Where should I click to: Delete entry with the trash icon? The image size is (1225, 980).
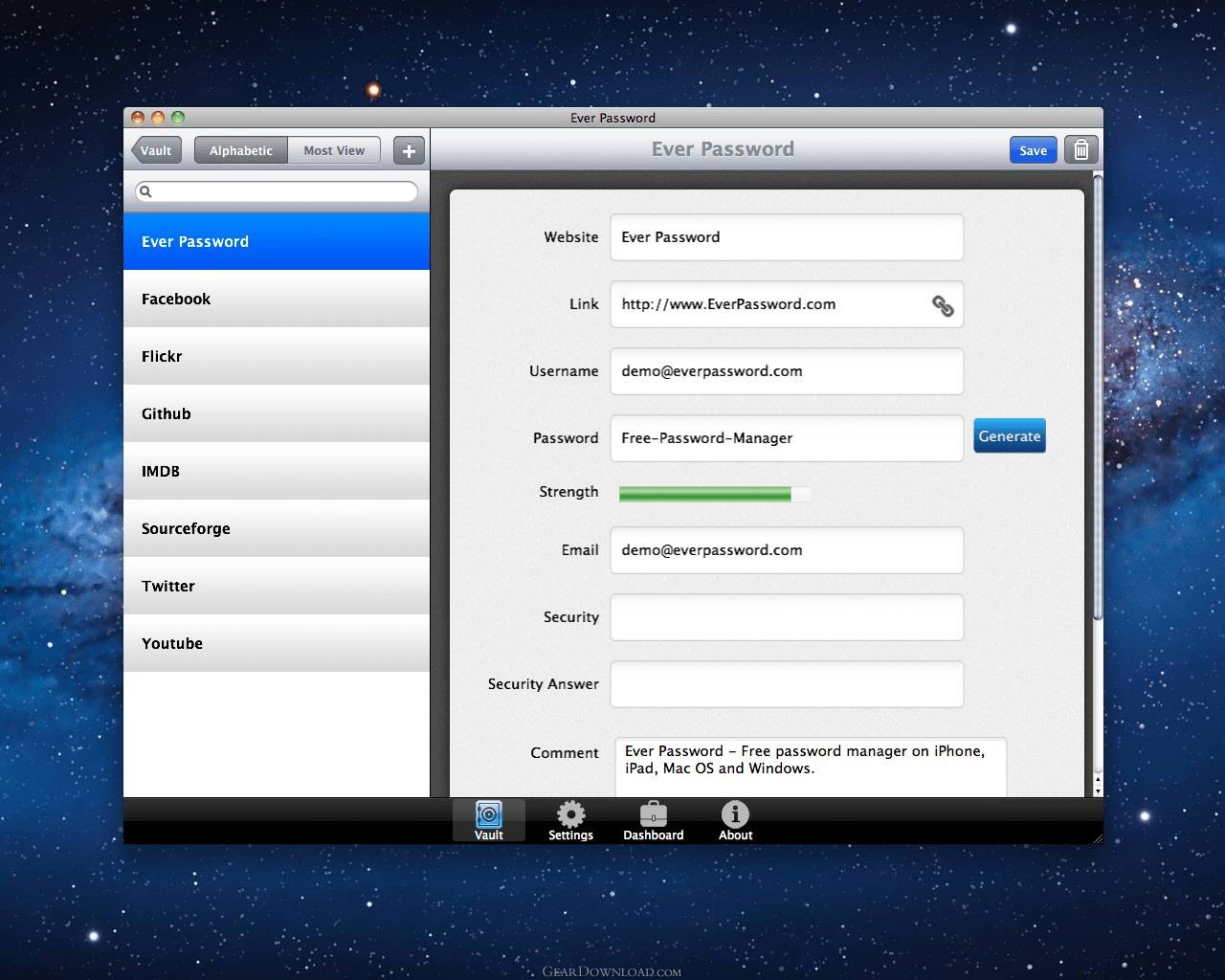pos(1081,149)
